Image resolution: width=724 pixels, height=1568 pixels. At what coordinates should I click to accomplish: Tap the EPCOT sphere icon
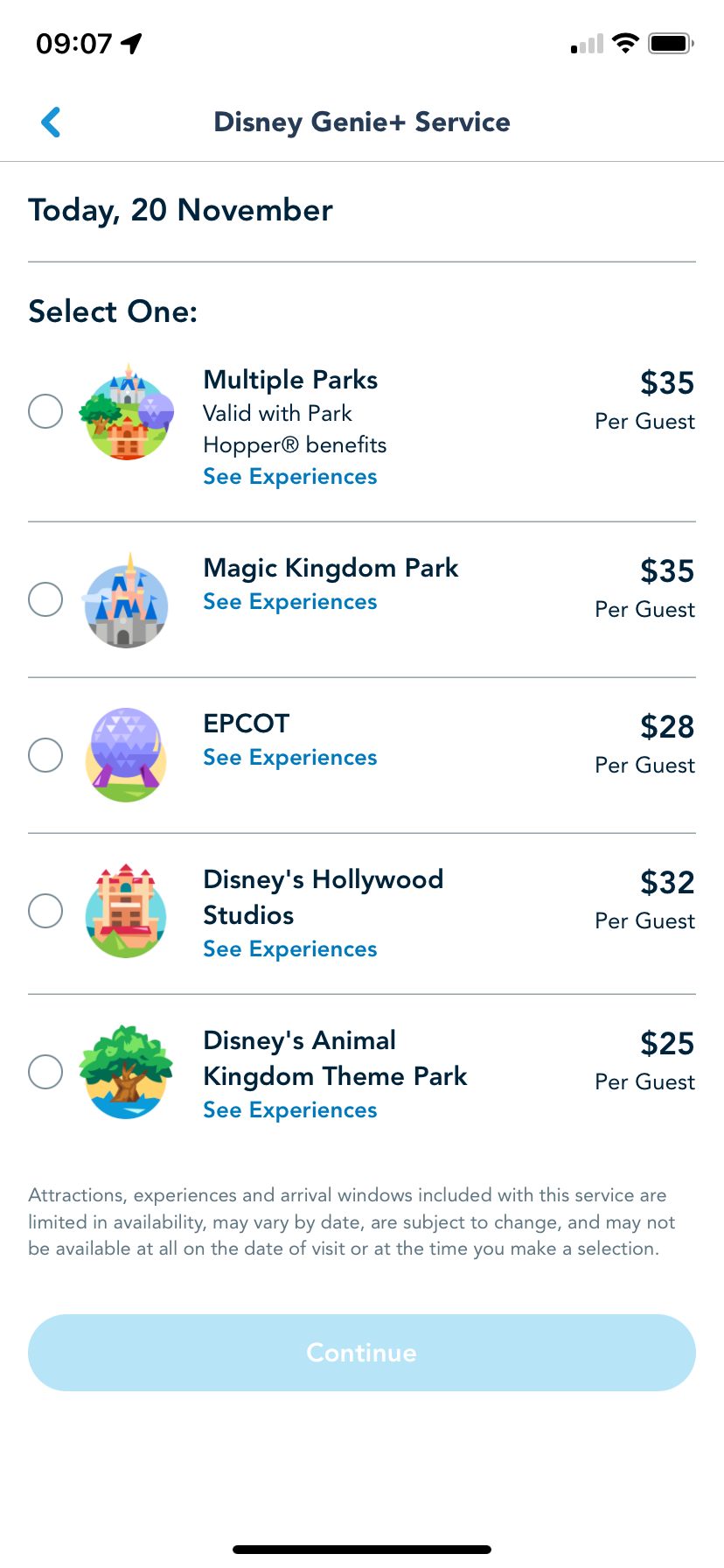[127, 755]
